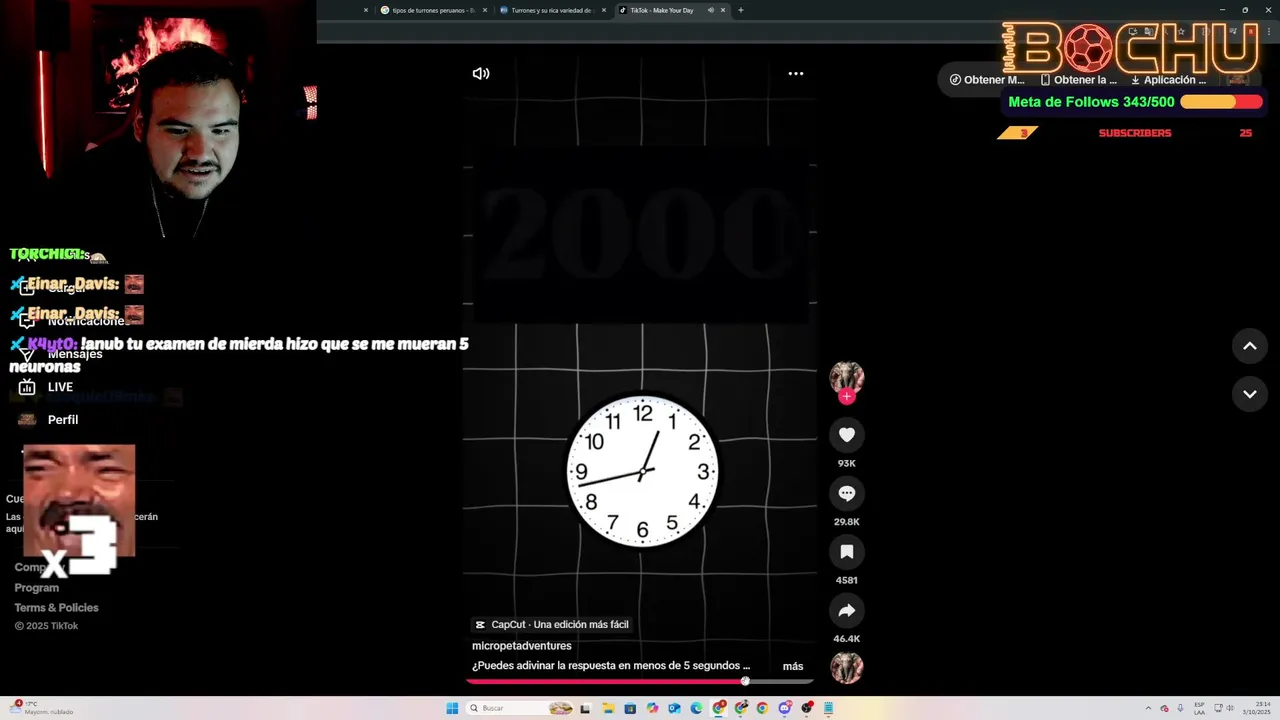Go to next video with down chevron
Image resolution: width=1280 pixels, height=720 pixels.
[1249, 394]
